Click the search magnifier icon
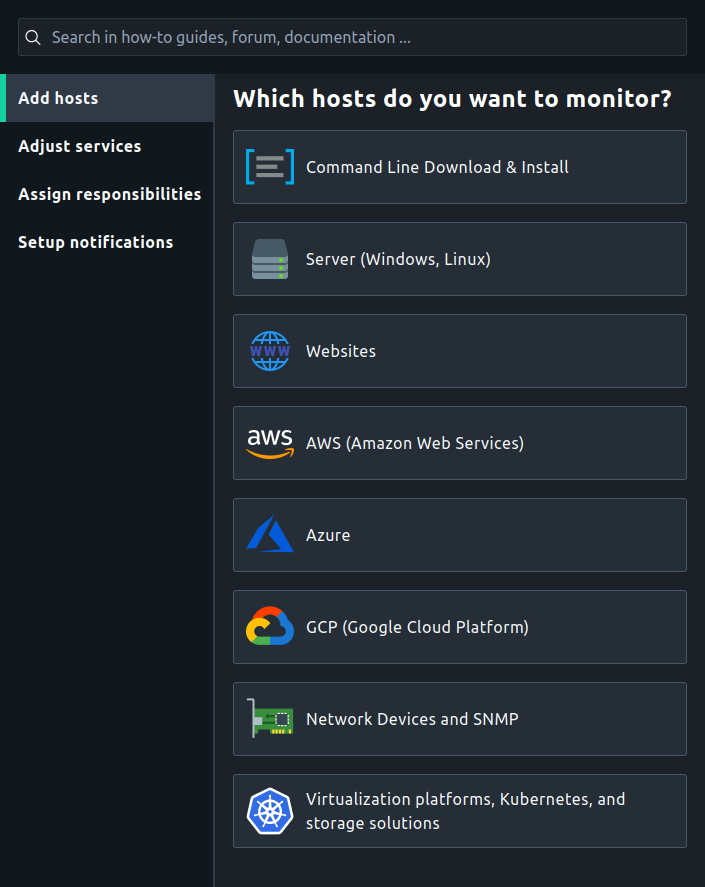The image size is (705, 887). click(33, 37)
